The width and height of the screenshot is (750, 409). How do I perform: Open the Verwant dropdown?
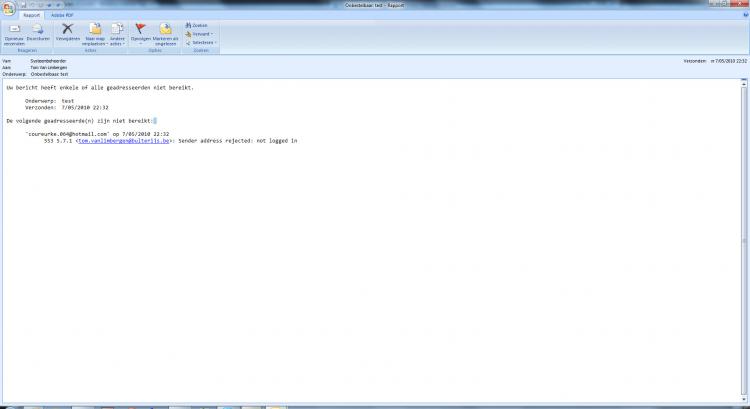199,34
